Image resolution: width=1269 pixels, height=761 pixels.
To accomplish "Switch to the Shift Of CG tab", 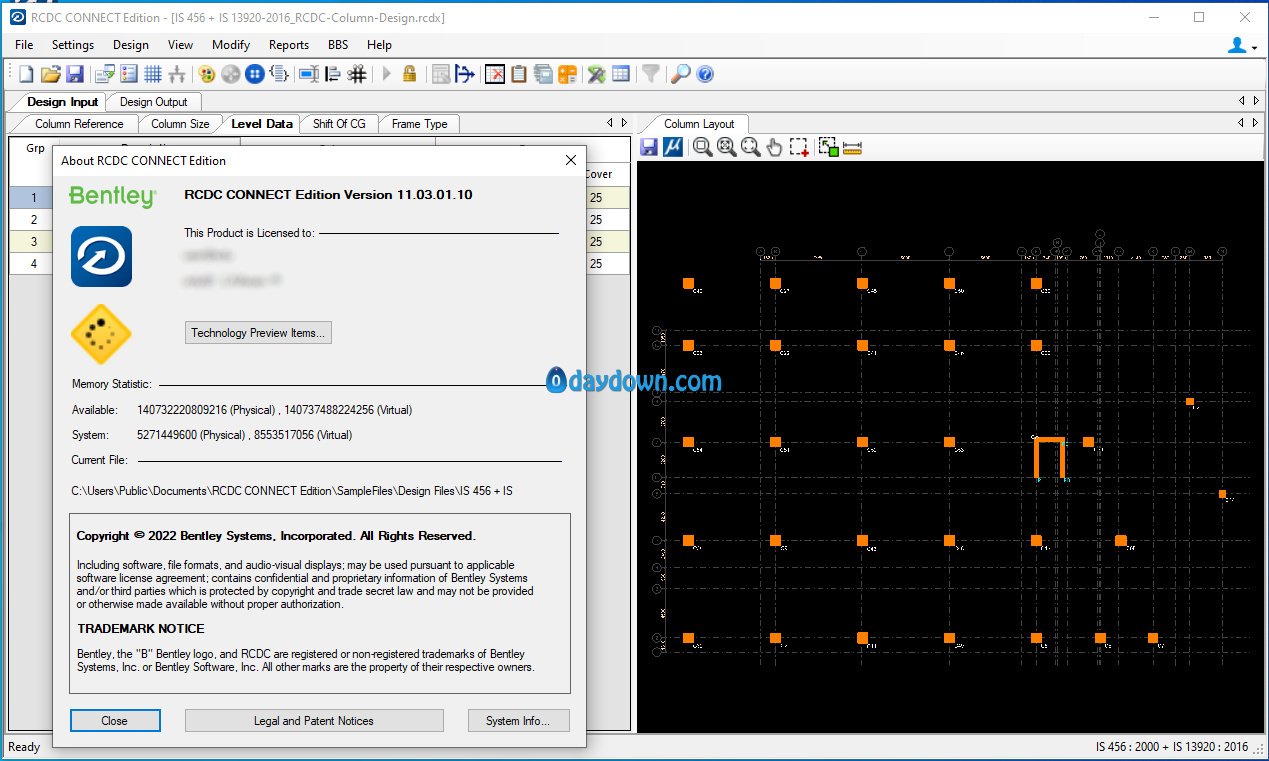I will pos(339,124).
